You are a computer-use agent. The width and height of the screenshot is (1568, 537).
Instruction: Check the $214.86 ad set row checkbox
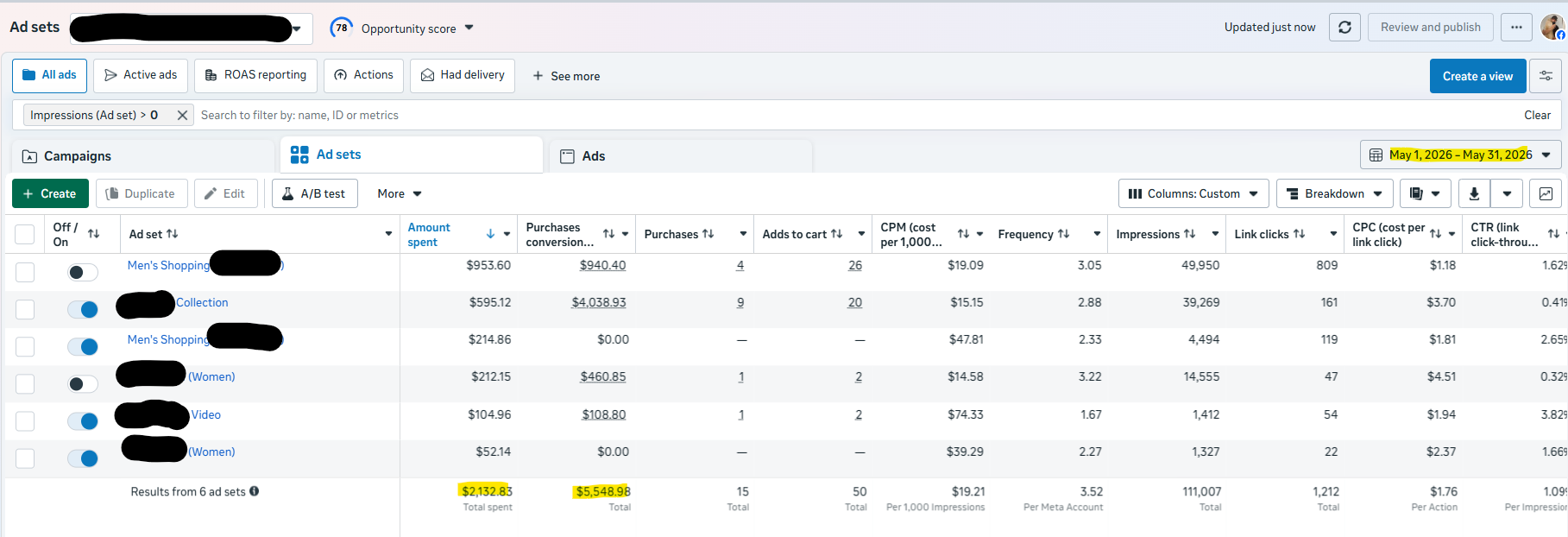(25, 346)
